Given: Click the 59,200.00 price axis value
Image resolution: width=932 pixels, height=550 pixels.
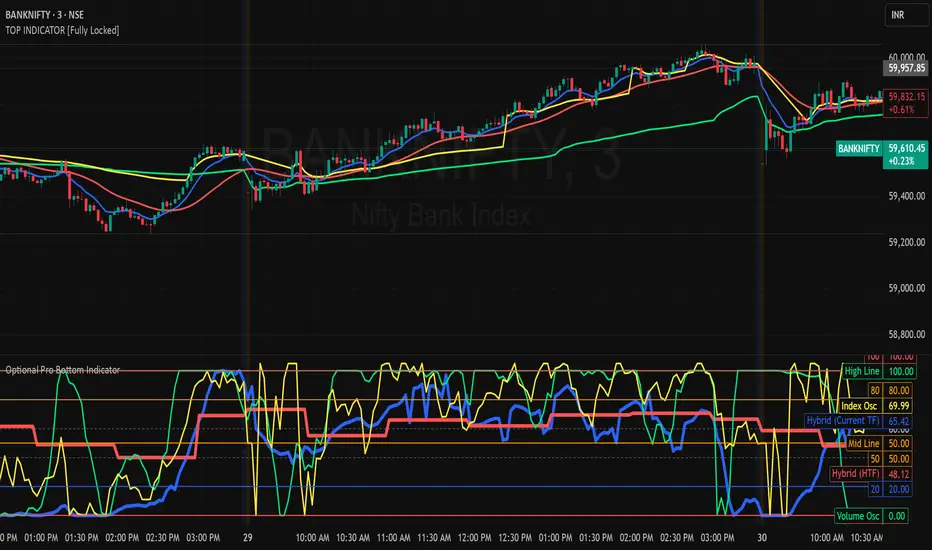Looking at the screenshot, I should 906,242.
